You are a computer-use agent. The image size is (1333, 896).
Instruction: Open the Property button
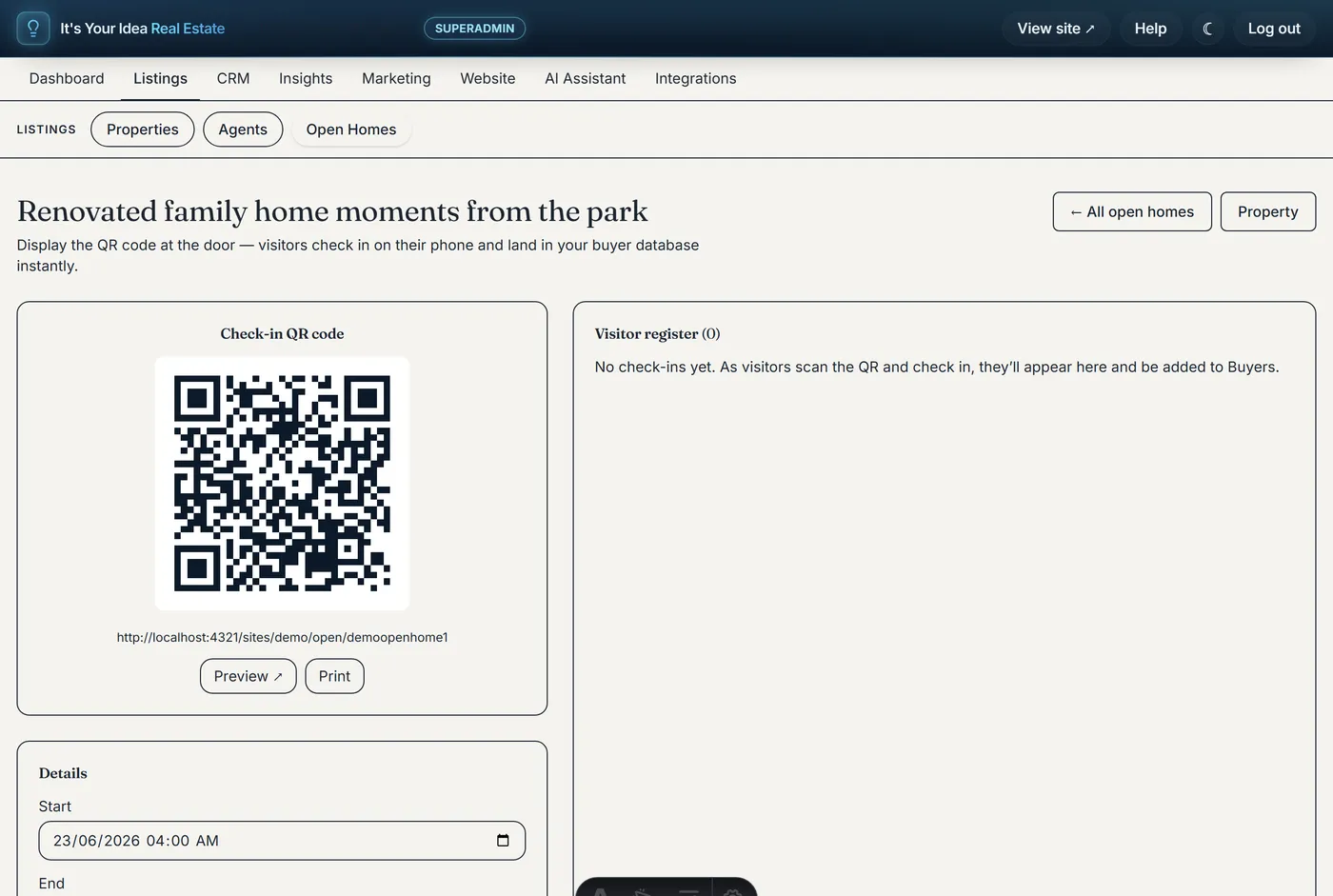(x=1268, y=211)
